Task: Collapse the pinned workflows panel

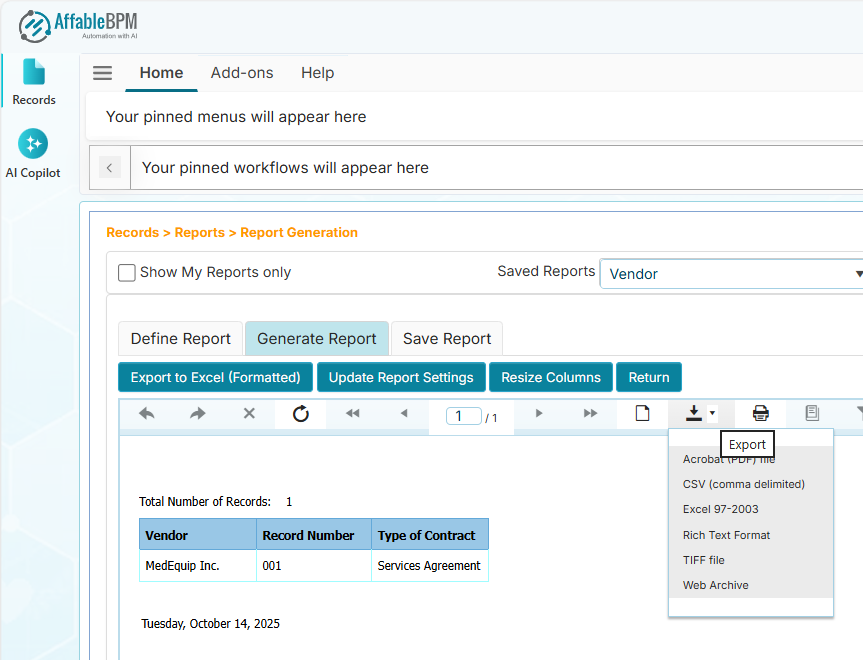Action: (109, 167)
